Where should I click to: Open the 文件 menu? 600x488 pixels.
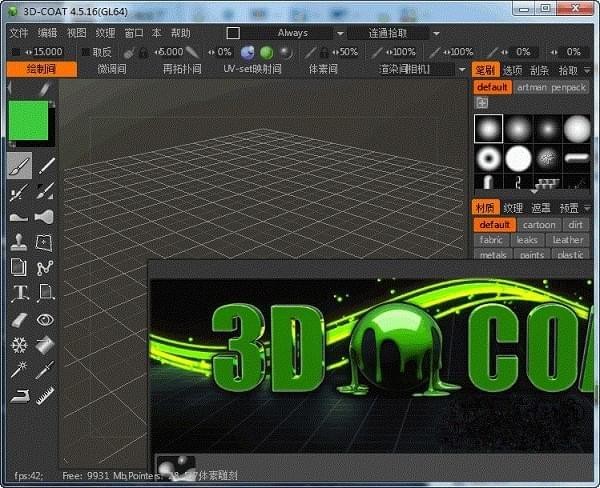click(18, 33)
